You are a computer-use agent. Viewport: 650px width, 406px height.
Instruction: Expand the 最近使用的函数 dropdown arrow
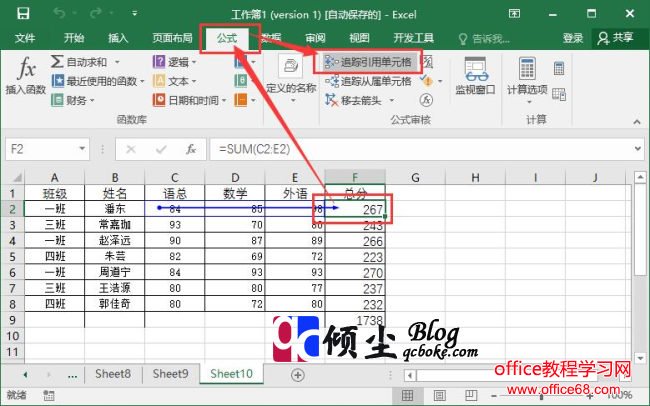tap(142, 81)
